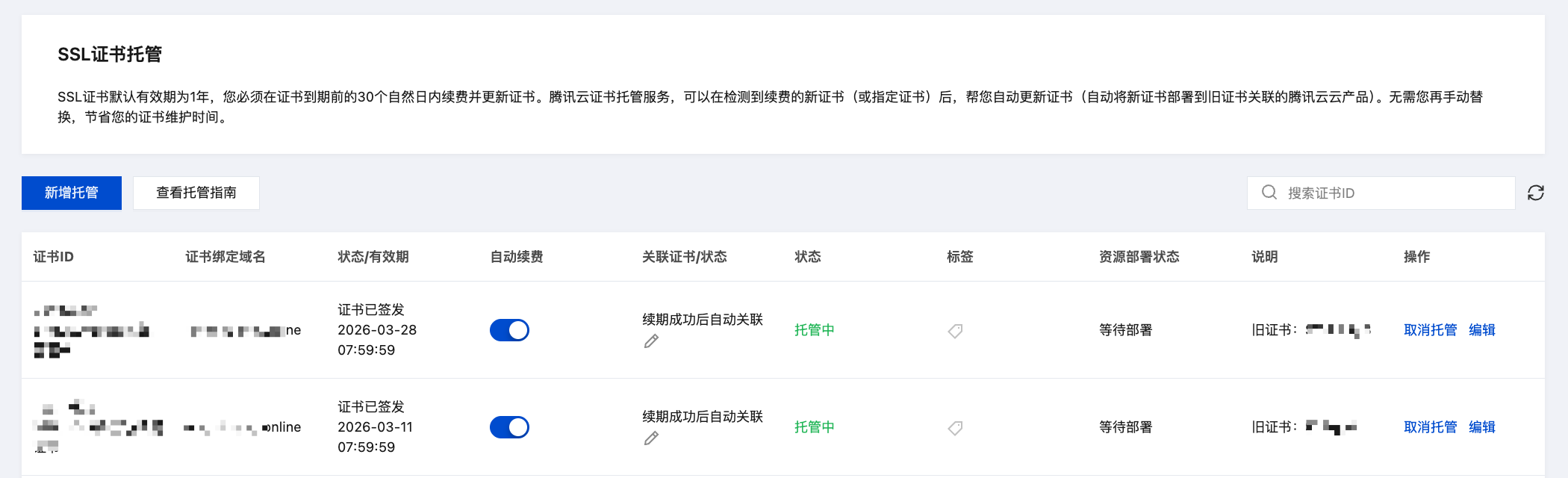Click the 资源部署状态 column header
Screen dimensions: 1568x478
coord(1139,257)
